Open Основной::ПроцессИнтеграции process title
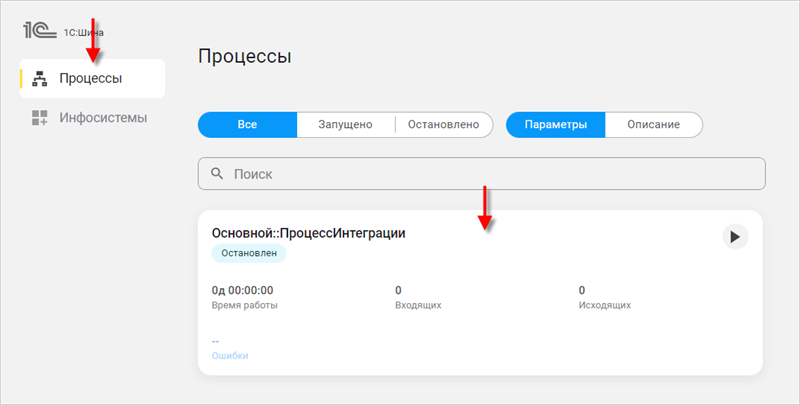 308,233
